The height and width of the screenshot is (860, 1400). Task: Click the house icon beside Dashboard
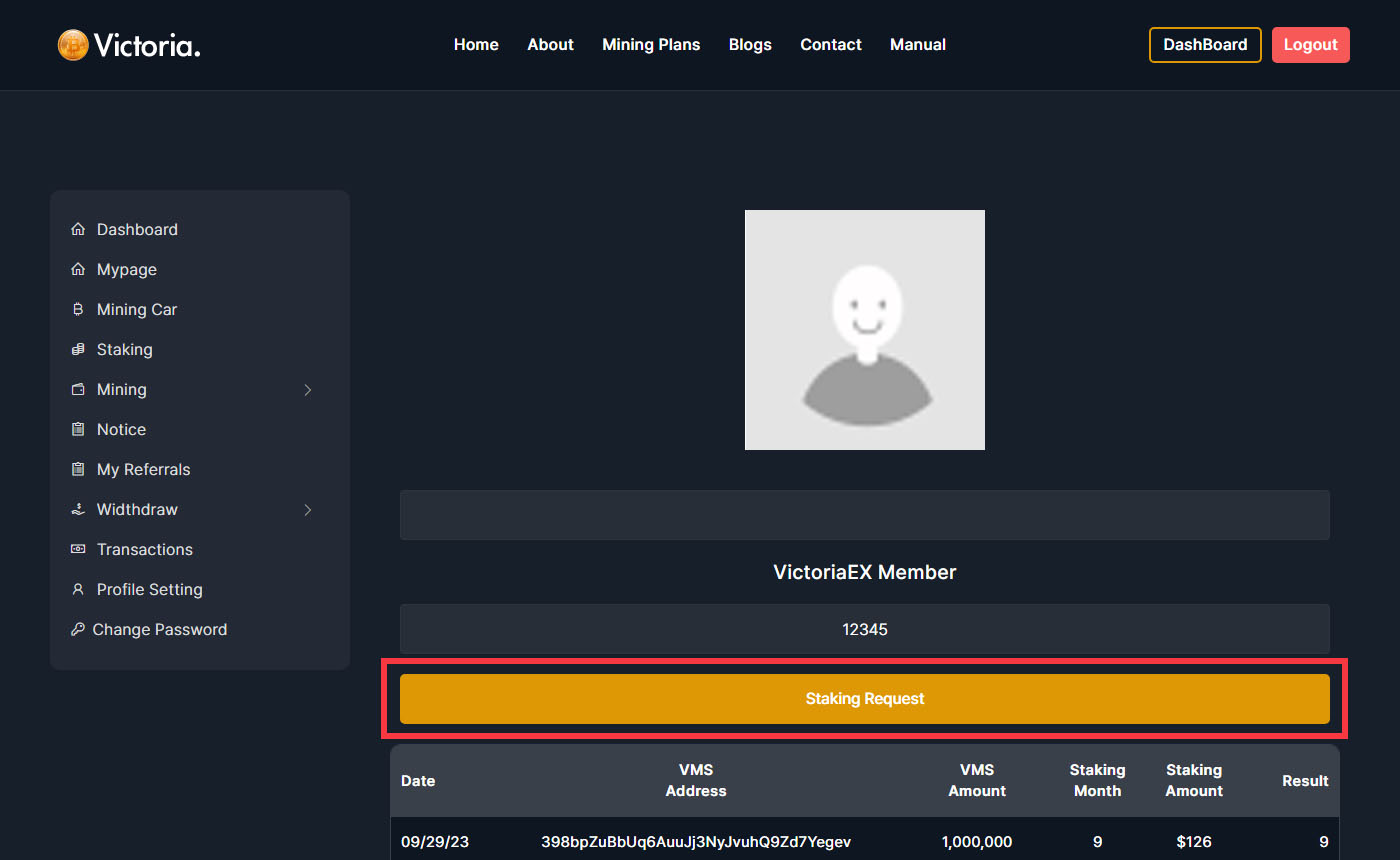(x=78, y=230)
